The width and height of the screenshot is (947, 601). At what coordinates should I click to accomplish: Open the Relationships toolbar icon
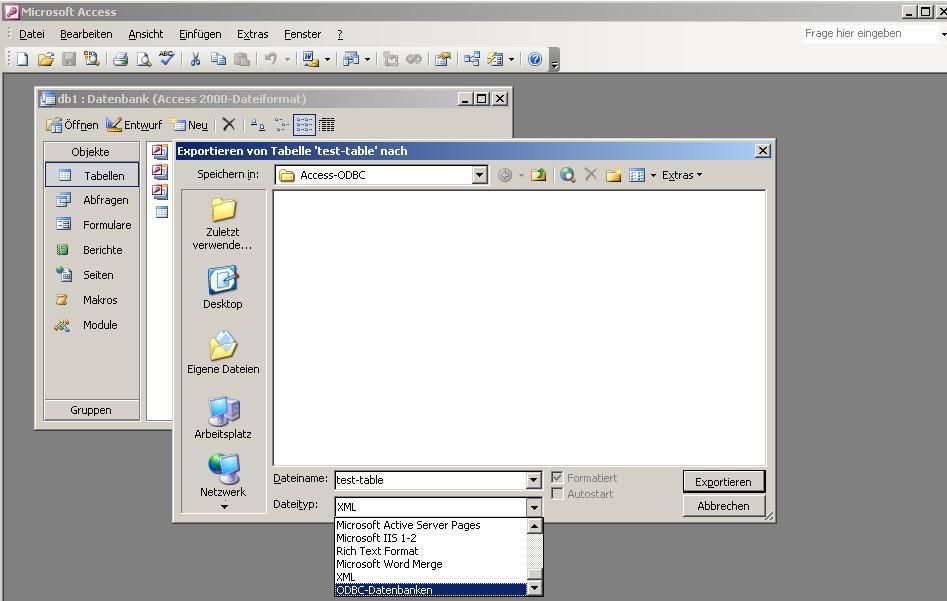coord(472,59)
